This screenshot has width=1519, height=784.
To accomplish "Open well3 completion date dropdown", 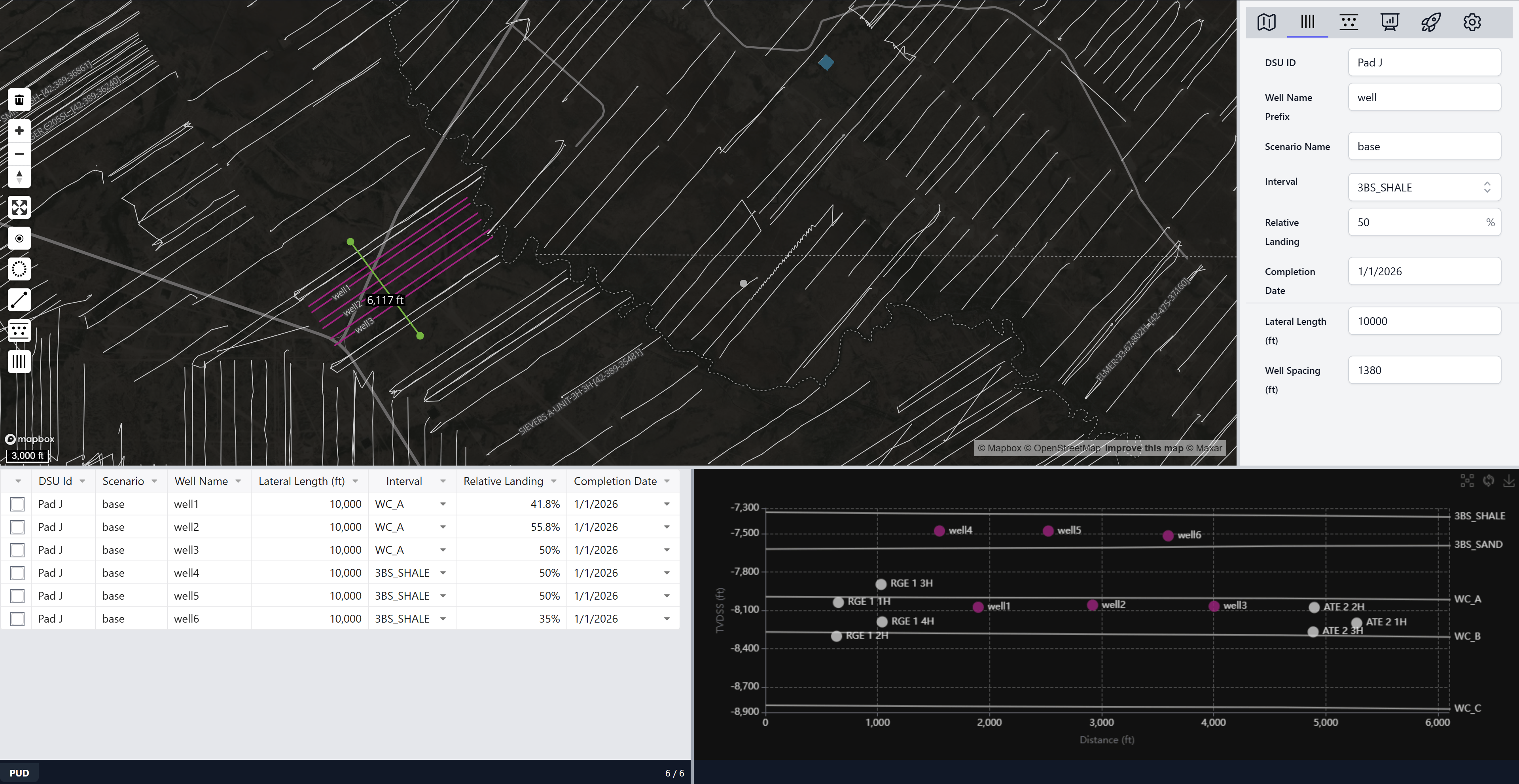I will [667, 550].
